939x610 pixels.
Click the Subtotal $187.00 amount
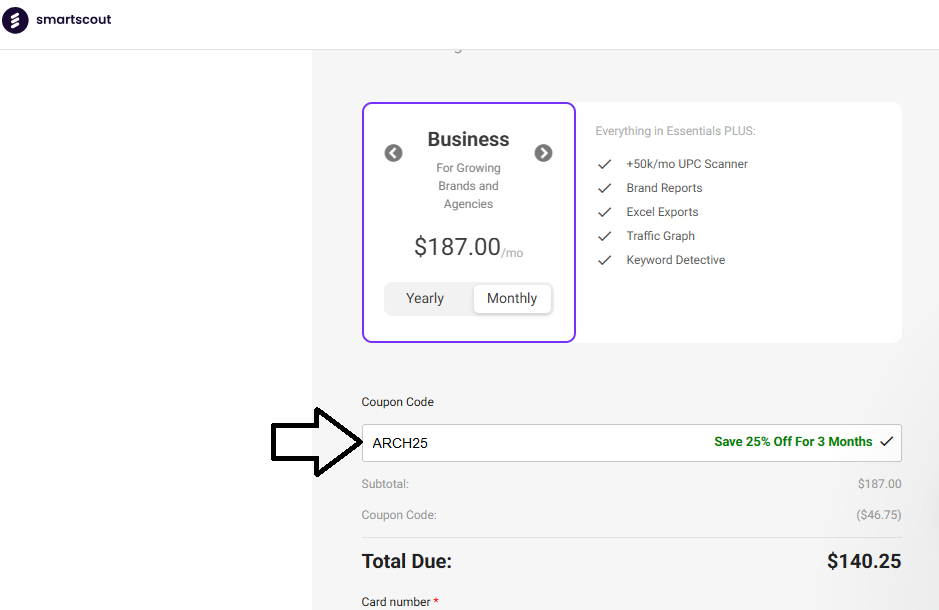click(x=879, y=484)
